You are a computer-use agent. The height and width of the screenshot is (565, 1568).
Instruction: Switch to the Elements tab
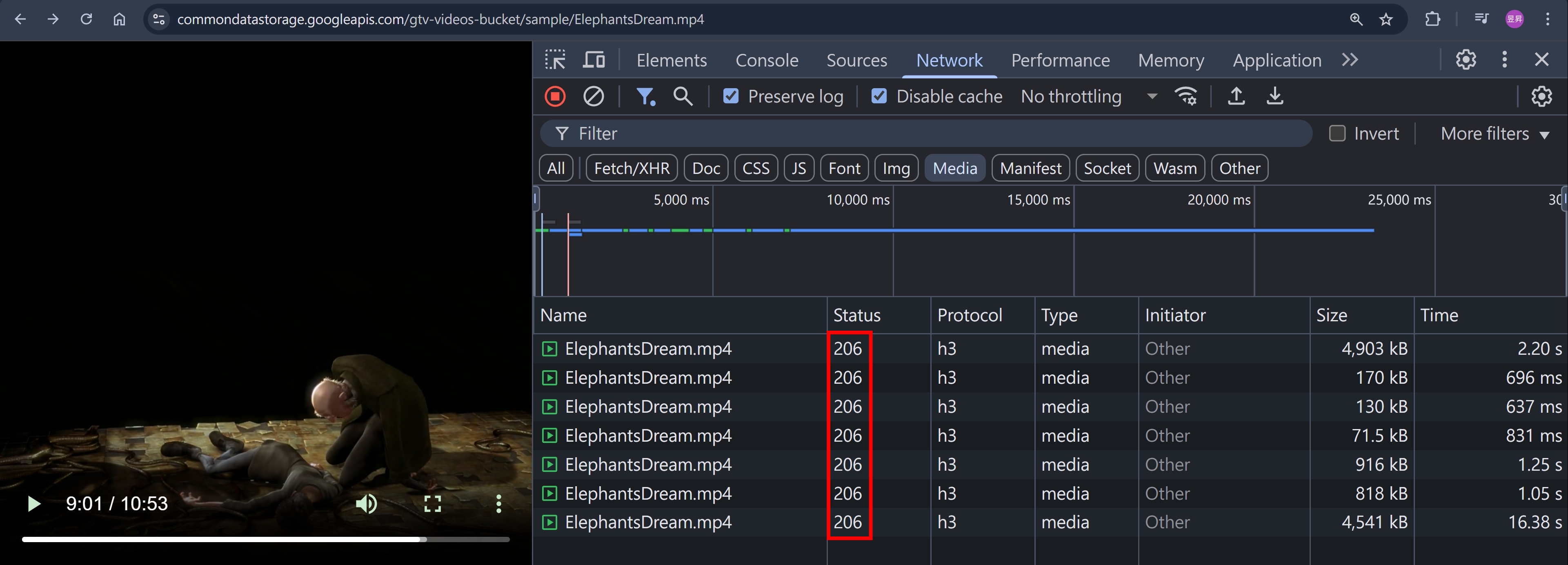coord(672,60)
